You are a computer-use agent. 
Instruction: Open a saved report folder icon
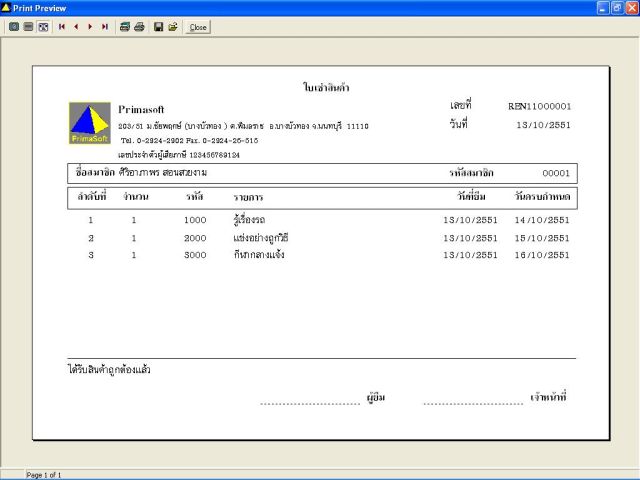tap(173, 27)
